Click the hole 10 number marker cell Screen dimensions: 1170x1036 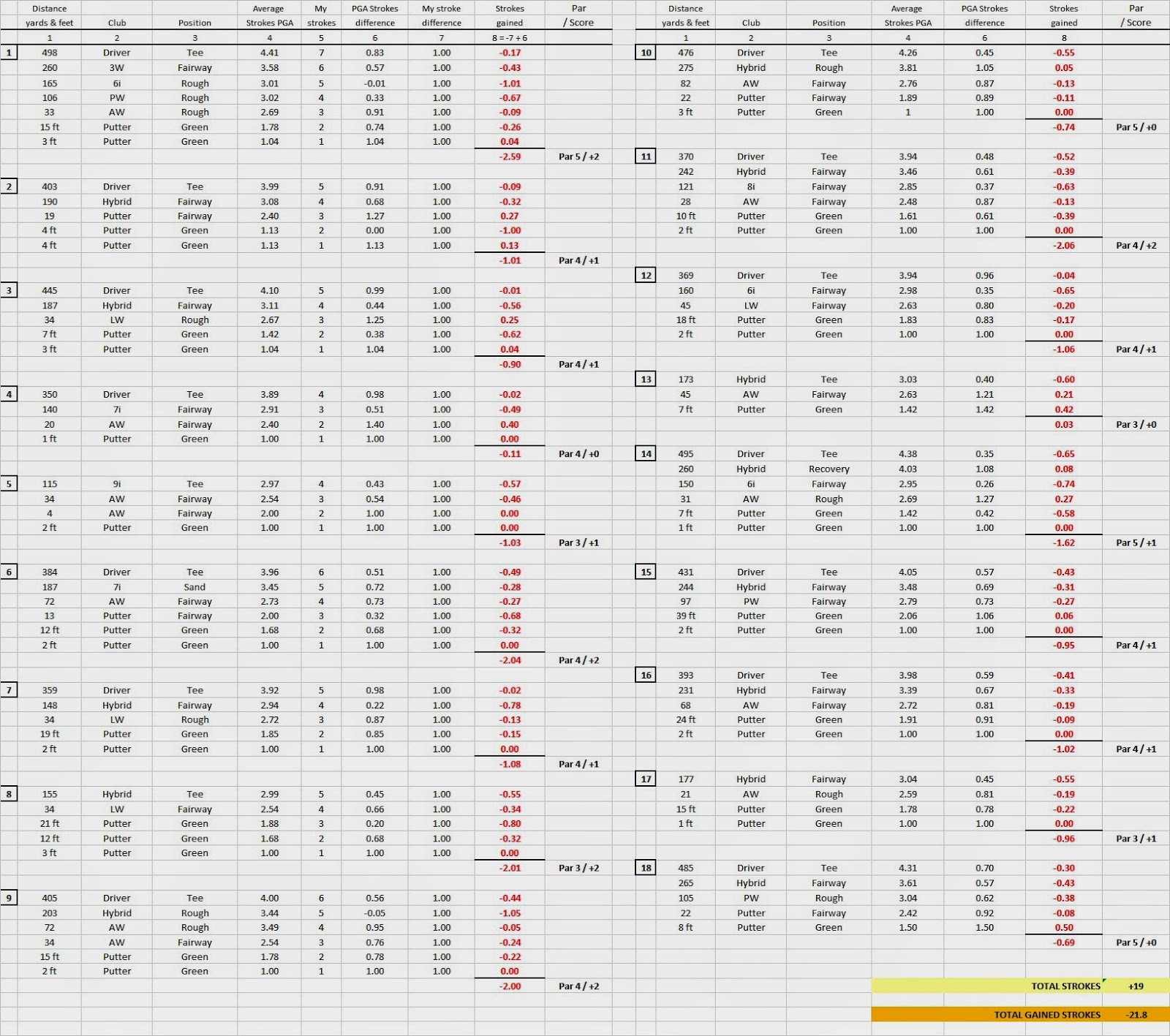coord(646,53)
